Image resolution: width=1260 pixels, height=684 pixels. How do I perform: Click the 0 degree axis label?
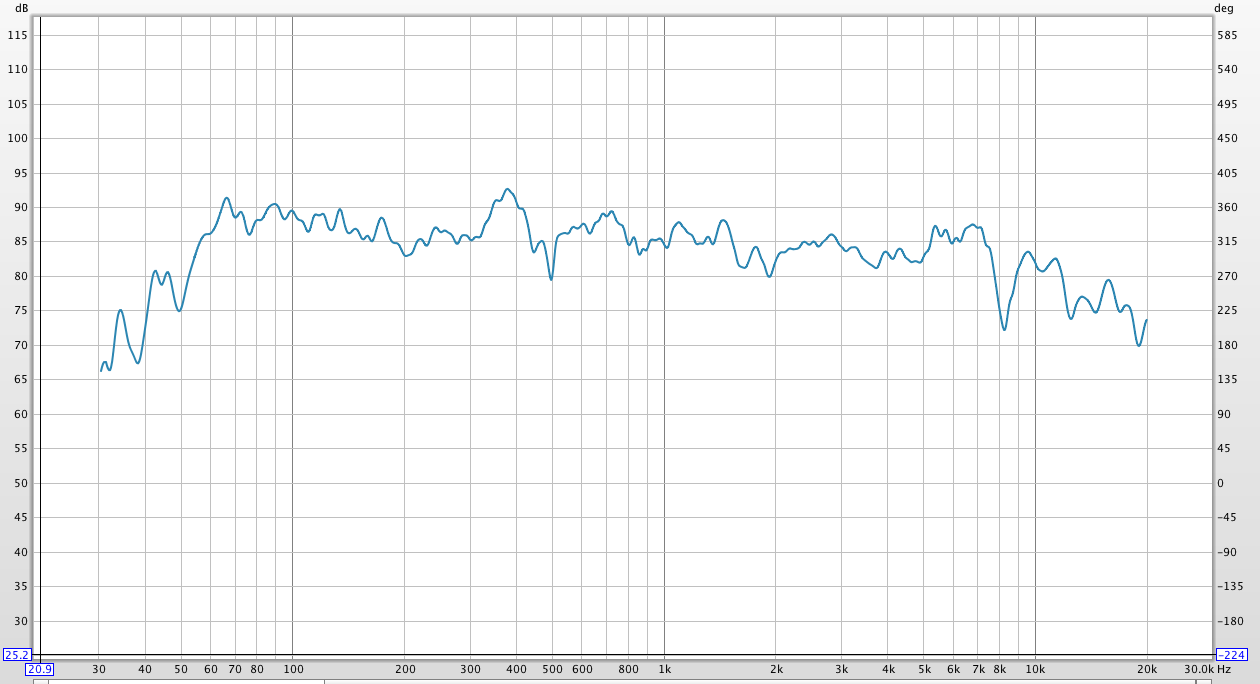1220,483
